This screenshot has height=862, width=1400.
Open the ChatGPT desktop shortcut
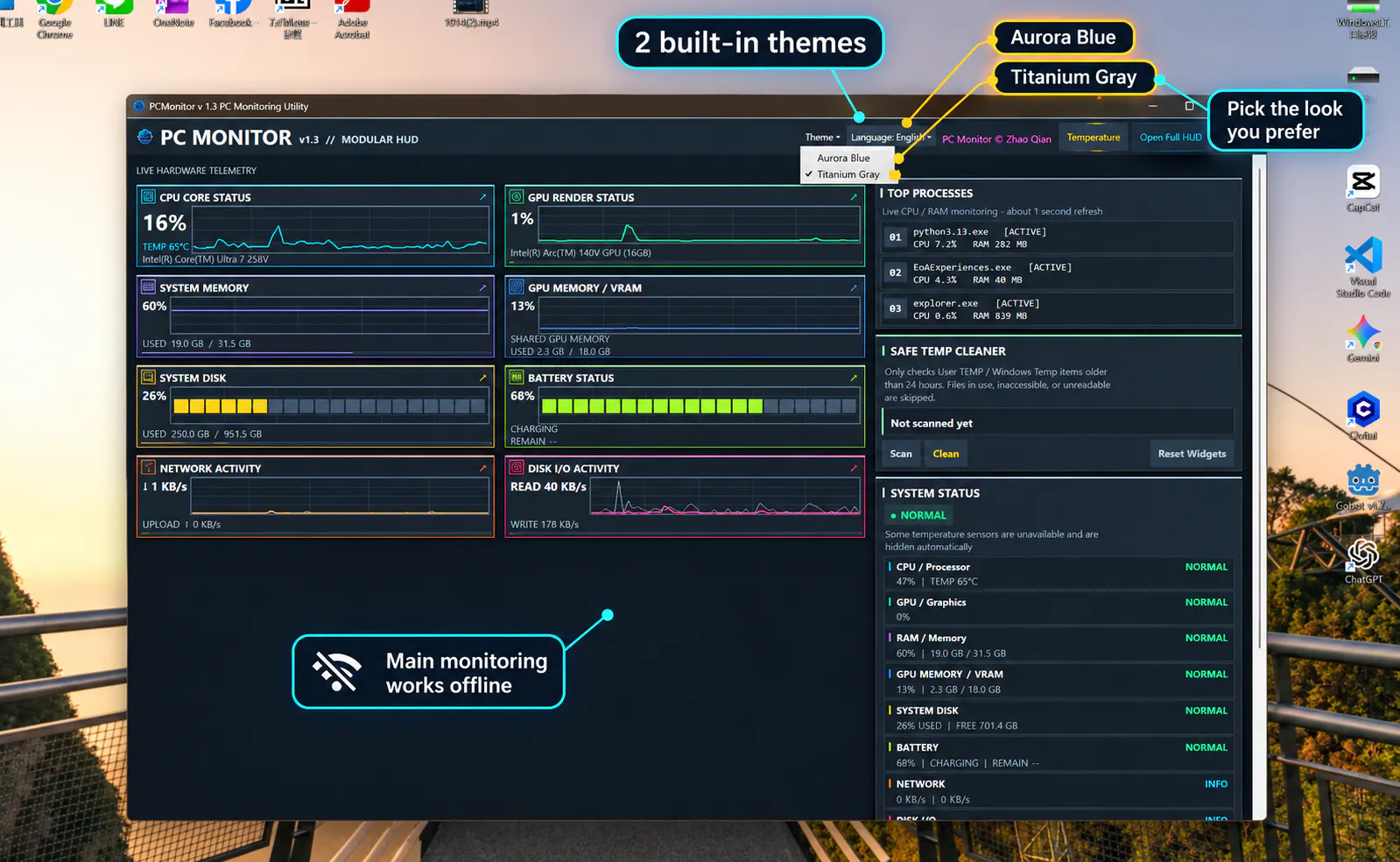tap(1363, 561)
